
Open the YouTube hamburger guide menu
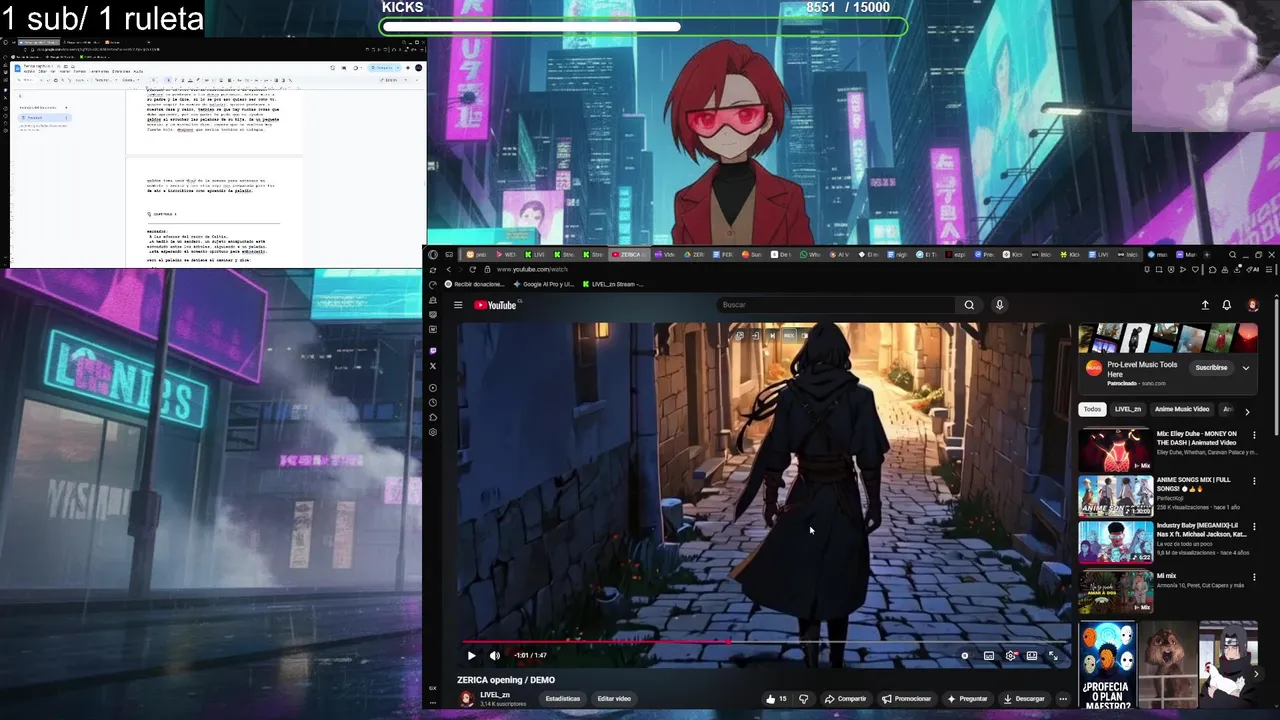point(458,305)
